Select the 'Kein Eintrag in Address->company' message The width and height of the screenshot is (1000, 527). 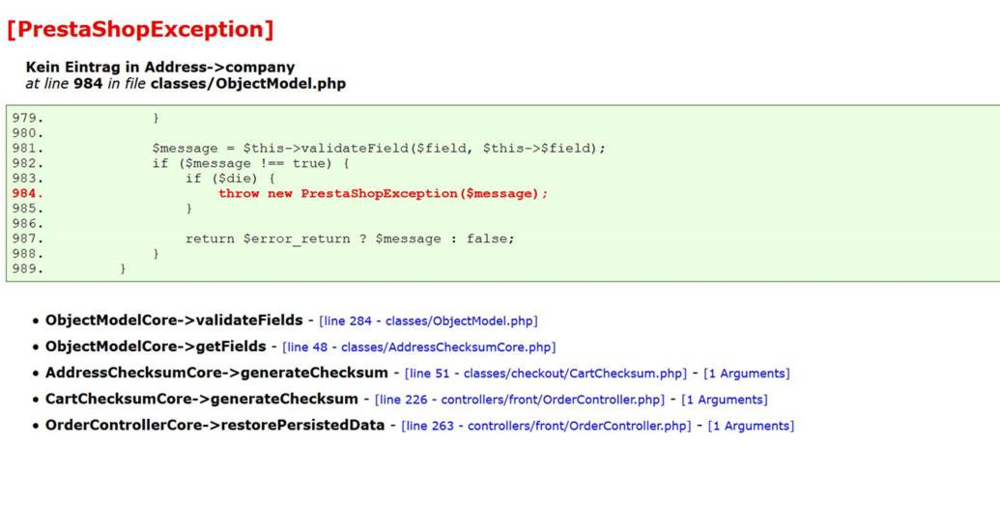click(x=160, y=67)
